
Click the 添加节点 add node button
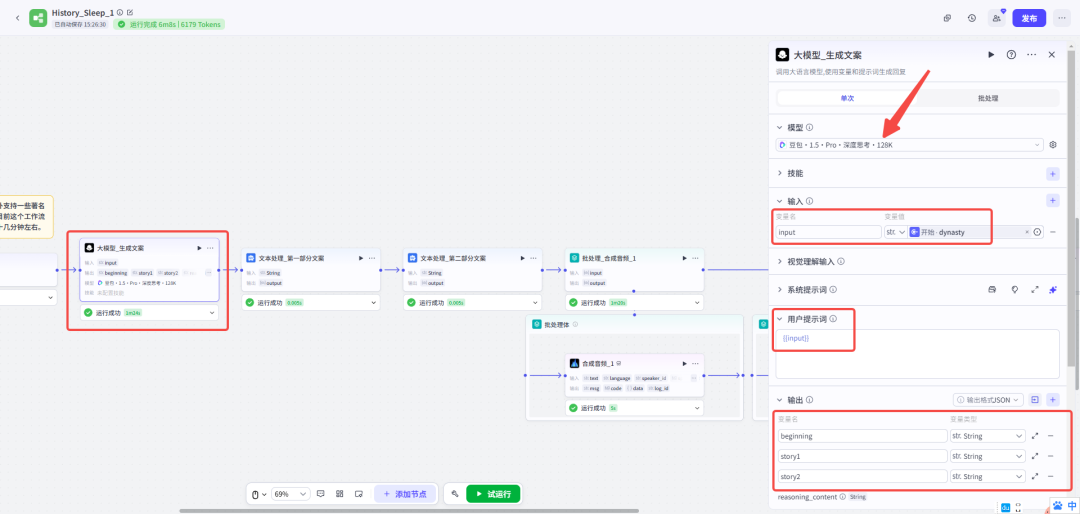(405, 494)
